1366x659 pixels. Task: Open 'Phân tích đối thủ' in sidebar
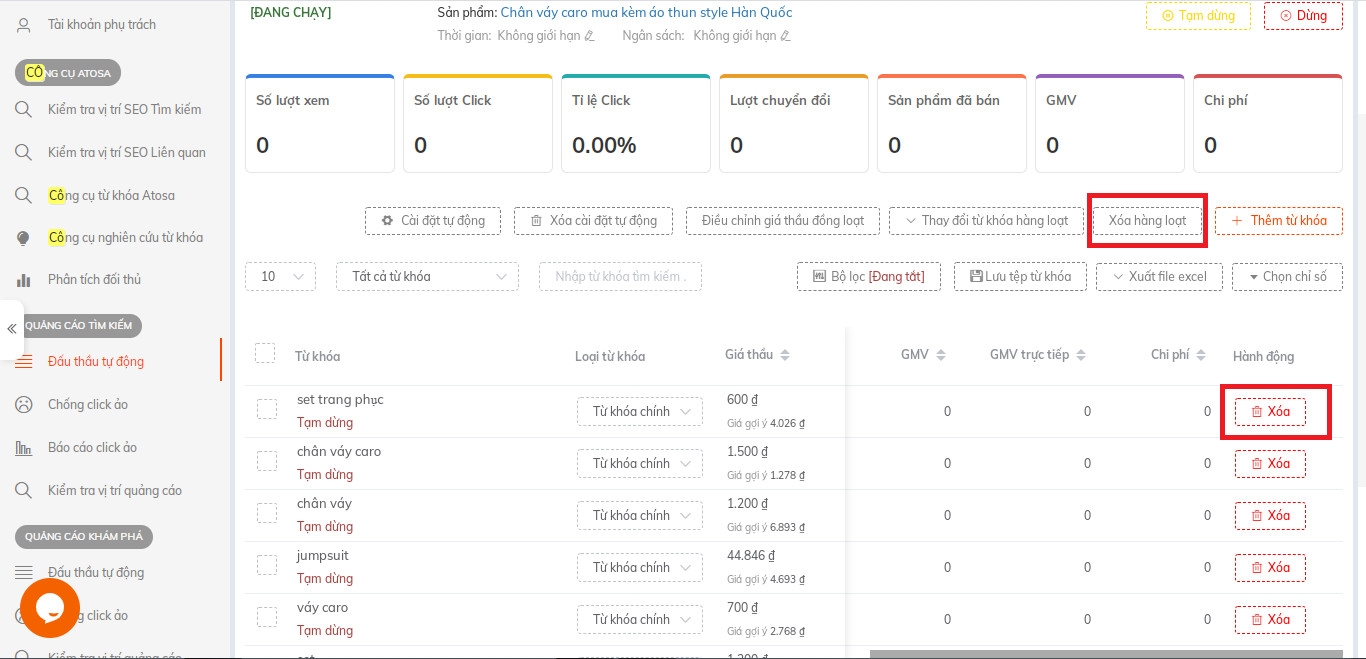94,279
